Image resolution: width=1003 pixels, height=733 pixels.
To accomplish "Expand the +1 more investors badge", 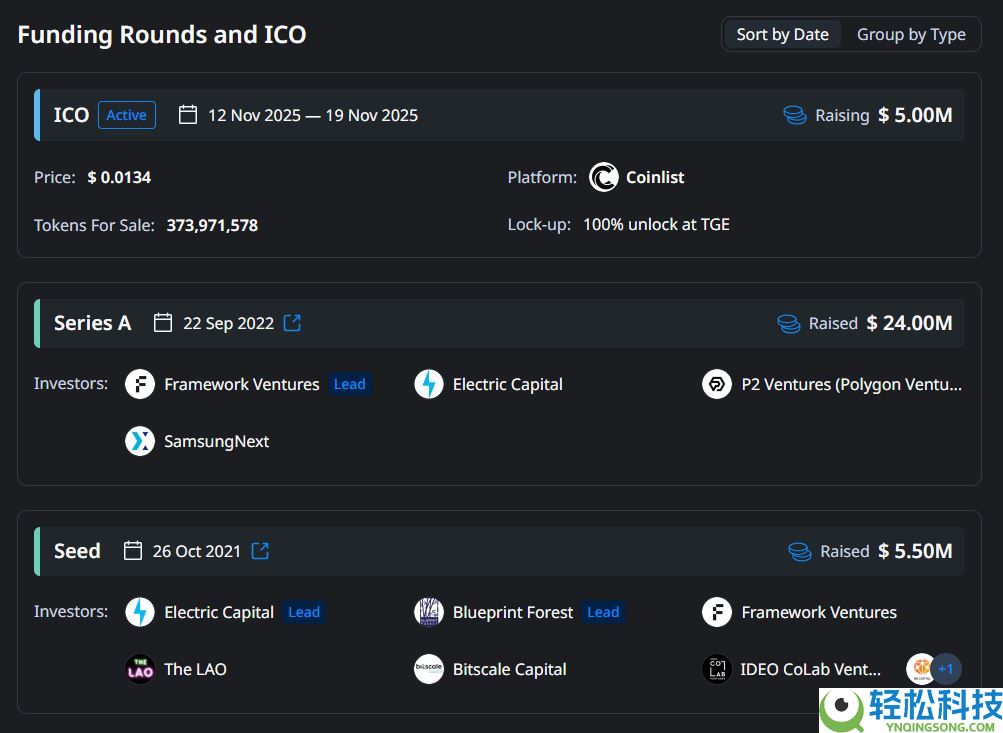I will tap(946, 669).
